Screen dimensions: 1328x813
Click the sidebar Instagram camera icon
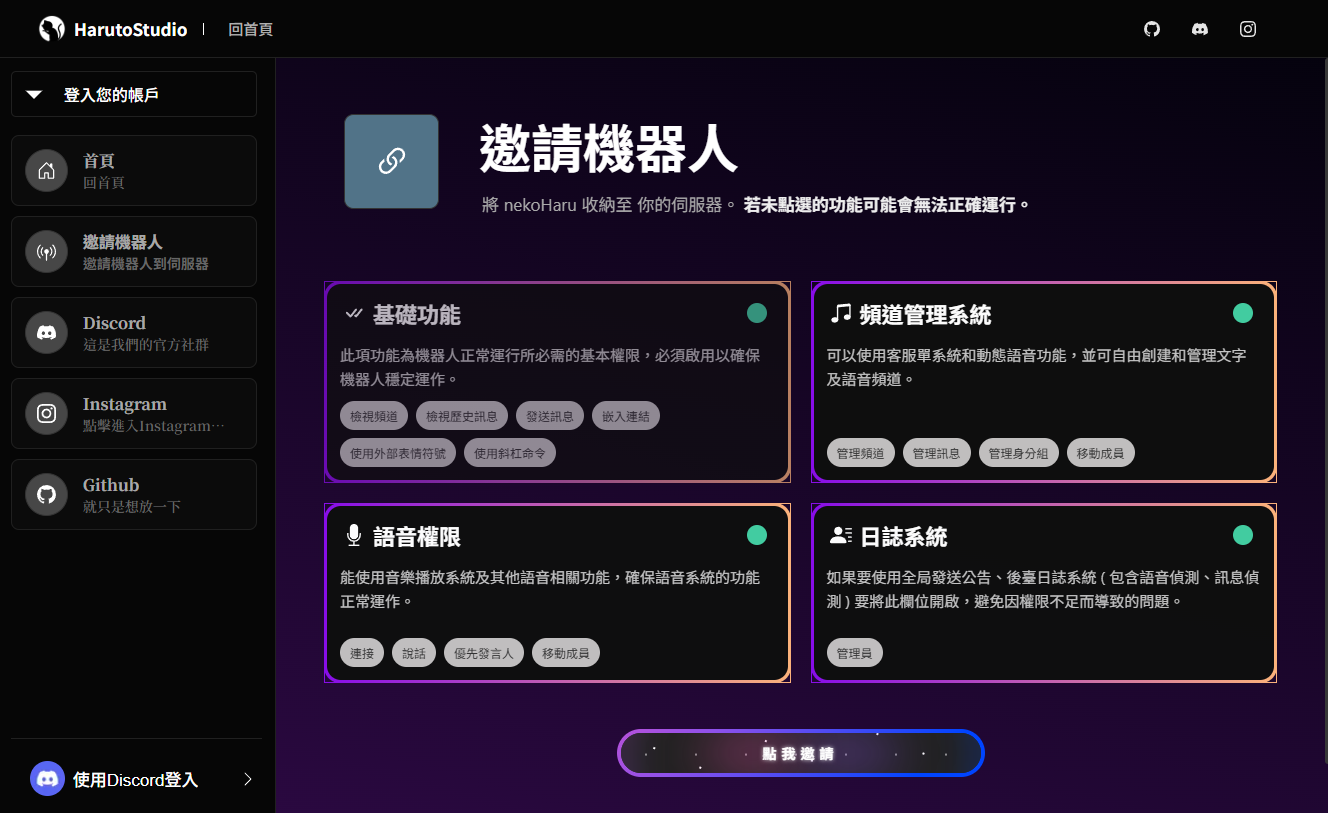46,414
